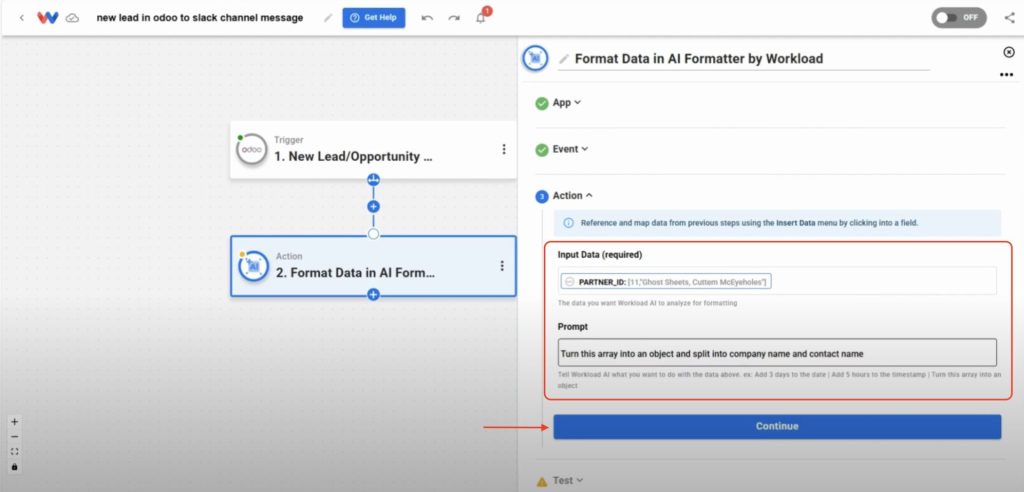Image resolution: width=1024 pixels, height=492 pixels.
Task: Close the step configuration panel
Action: [x=1008, y=52]
